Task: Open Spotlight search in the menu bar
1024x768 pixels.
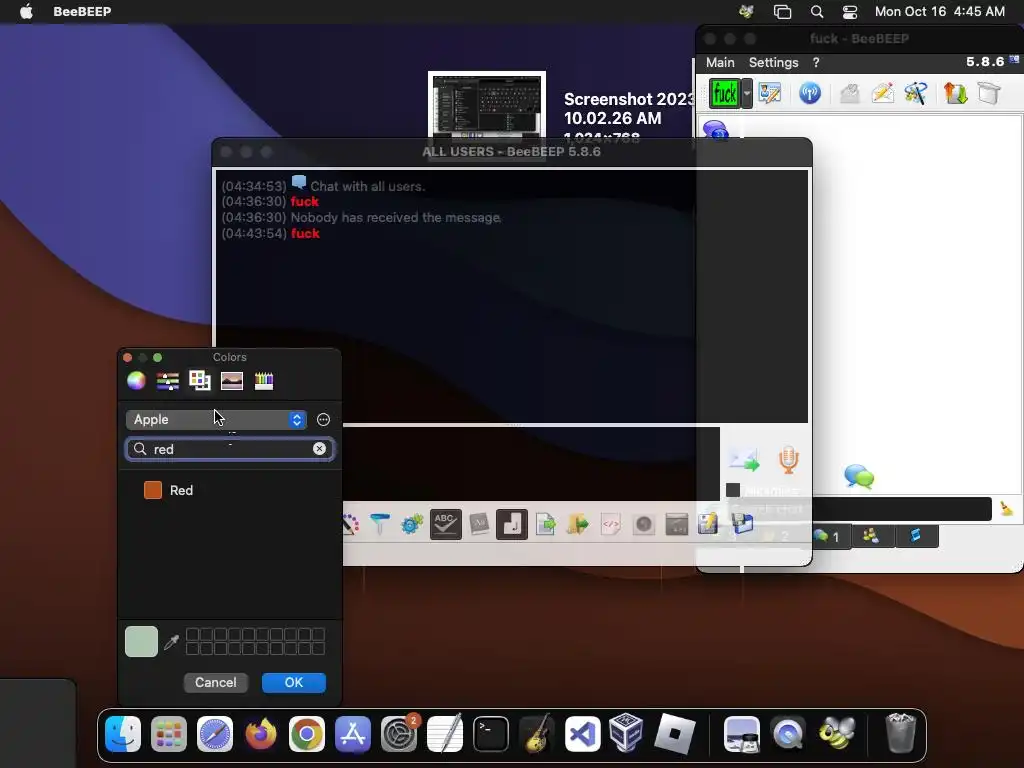Action: [817, 11]
